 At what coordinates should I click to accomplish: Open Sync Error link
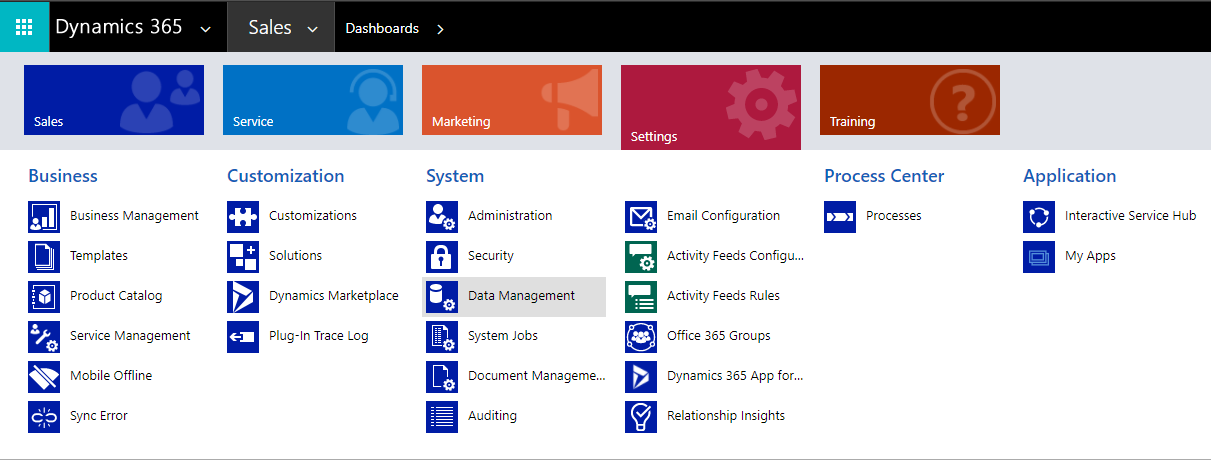[99, 416]
